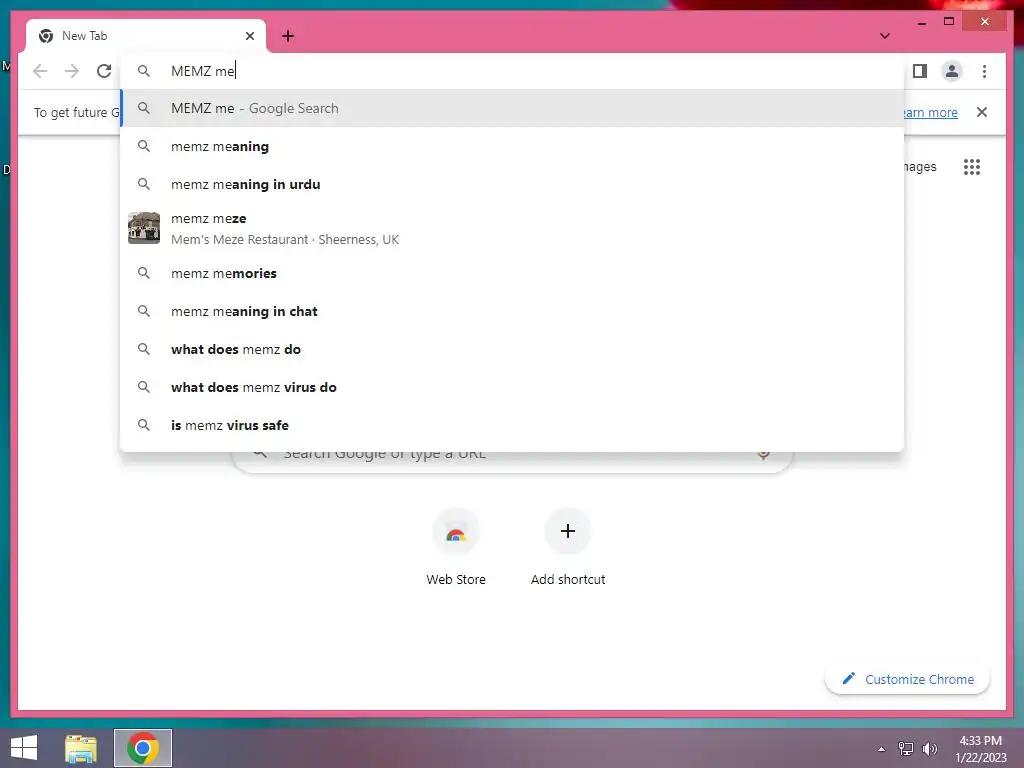Reload the page with the refresh icon

(104, 71)
